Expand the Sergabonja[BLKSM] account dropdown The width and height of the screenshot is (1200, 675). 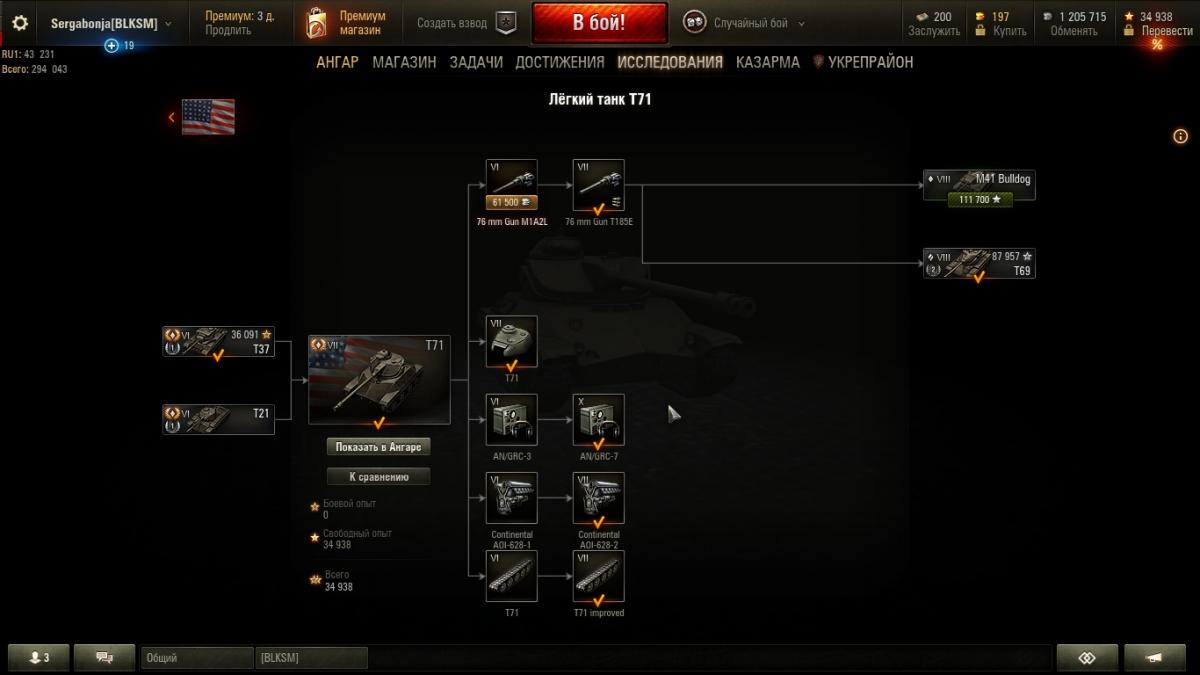point(111,23)
